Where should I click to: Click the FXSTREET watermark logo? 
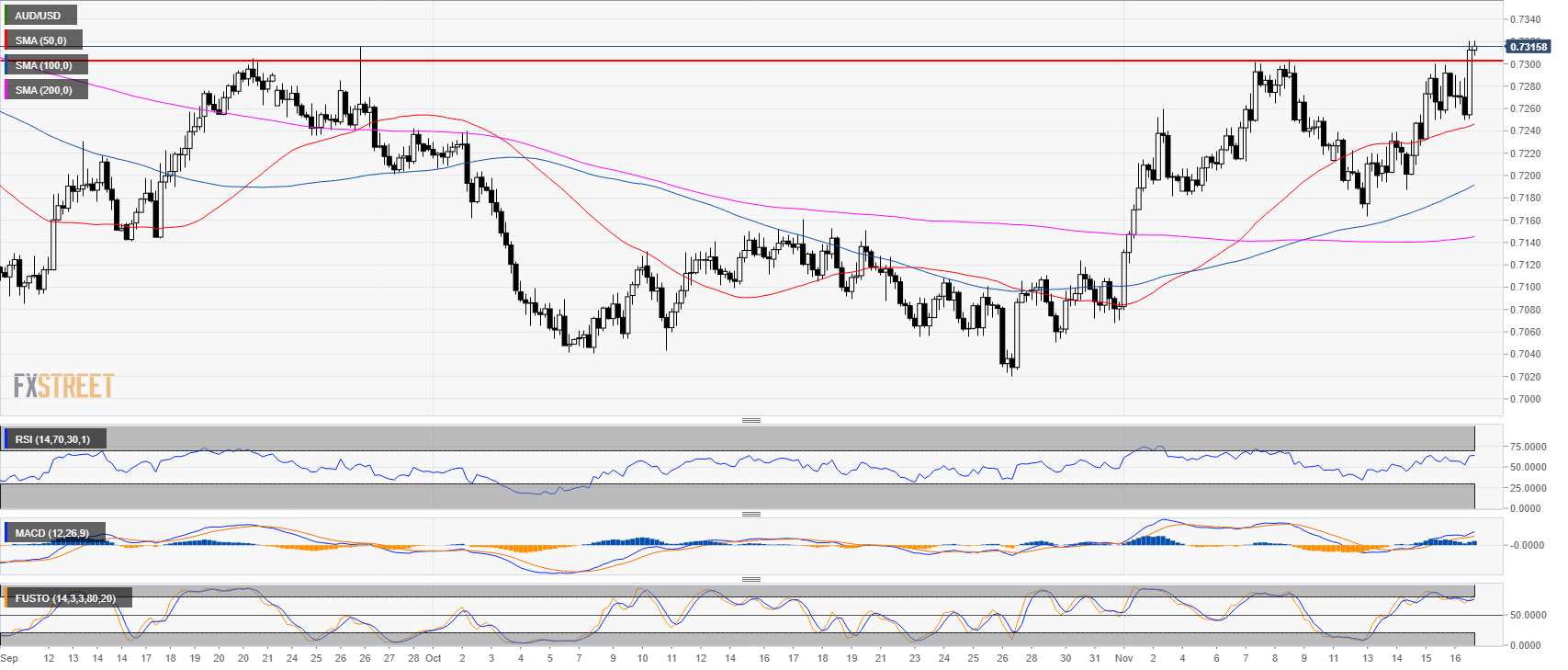(63, 386)
